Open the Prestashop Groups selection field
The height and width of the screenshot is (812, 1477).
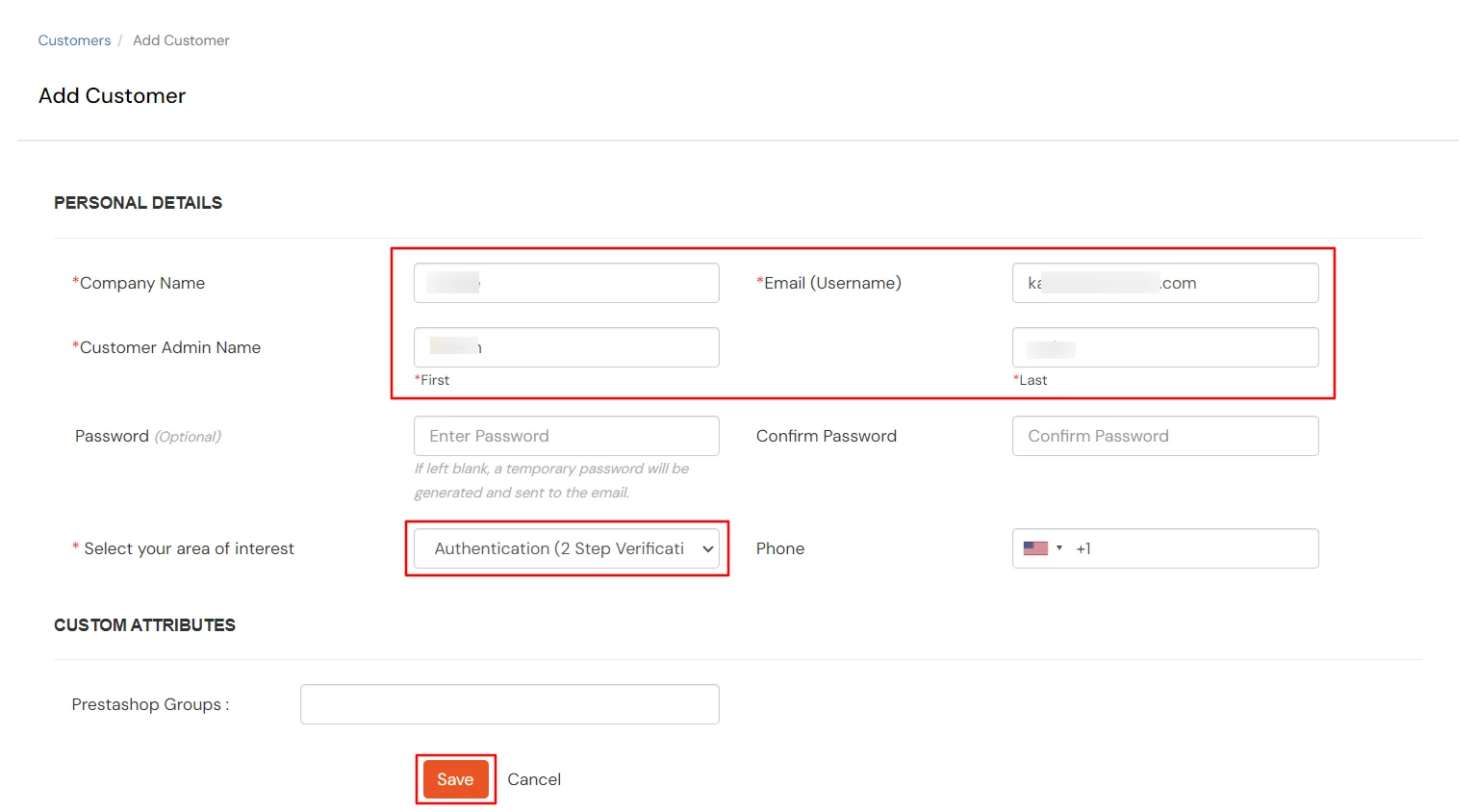(x=509, y=703)
